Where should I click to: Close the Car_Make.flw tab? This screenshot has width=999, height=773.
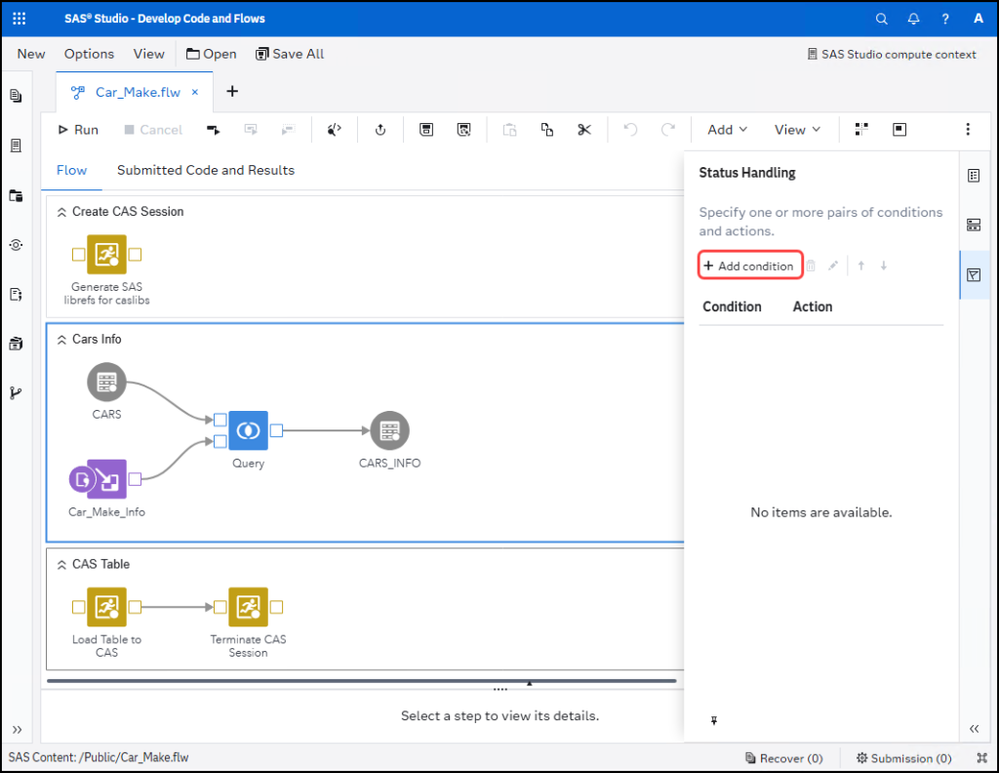pos(195,92)
